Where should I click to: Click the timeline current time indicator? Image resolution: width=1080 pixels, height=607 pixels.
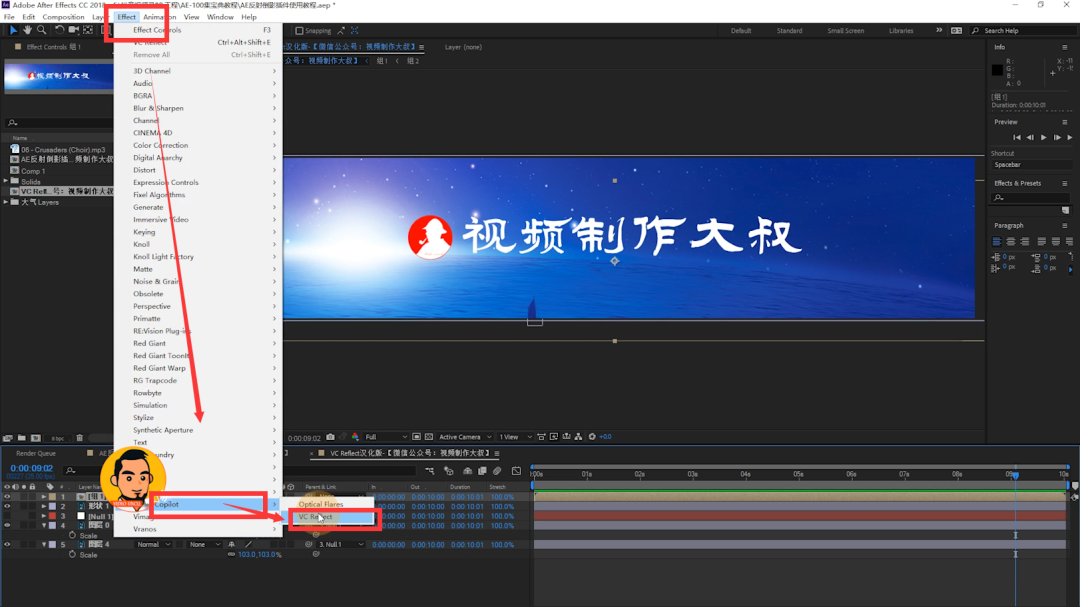point(1015,475)
